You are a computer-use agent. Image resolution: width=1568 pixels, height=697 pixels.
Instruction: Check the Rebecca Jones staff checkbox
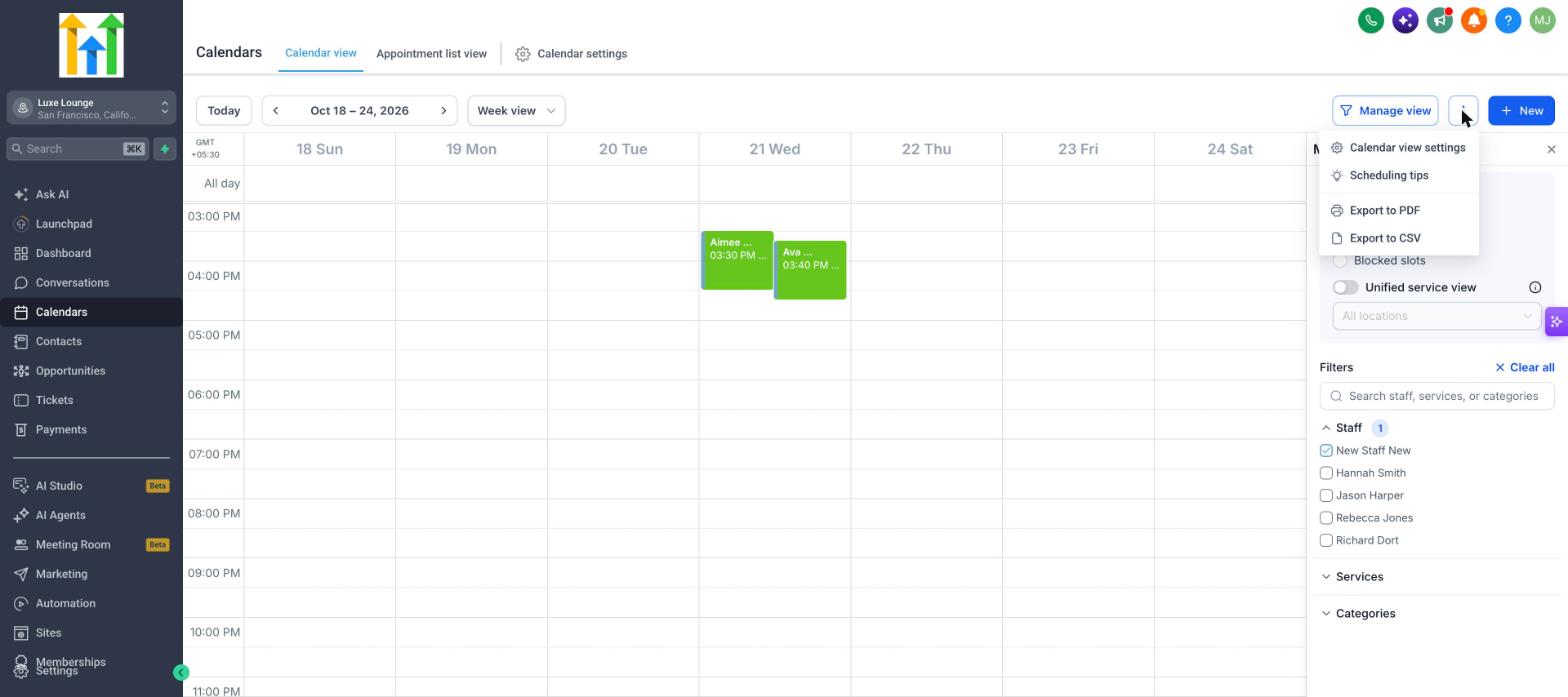coord(1326,518)
